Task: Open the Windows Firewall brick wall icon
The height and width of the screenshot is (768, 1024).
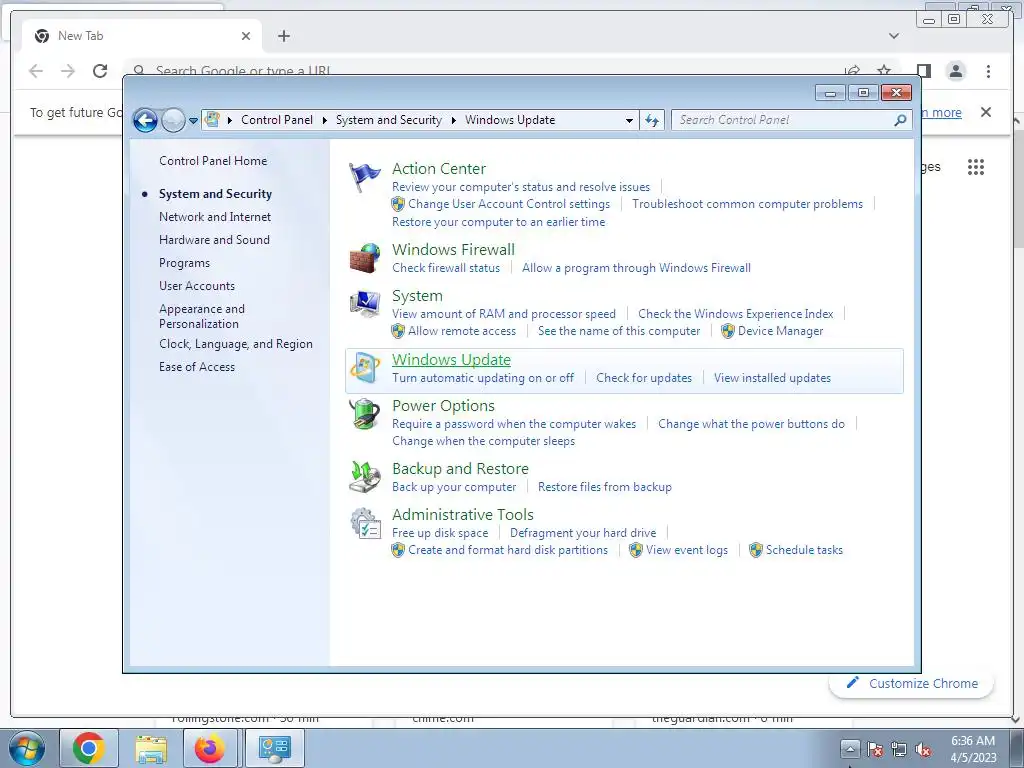Action: pos(364,258)
